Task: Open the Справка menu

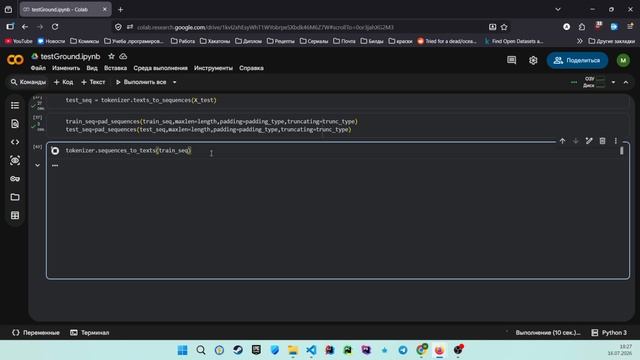Action: [x=251, y=68]
